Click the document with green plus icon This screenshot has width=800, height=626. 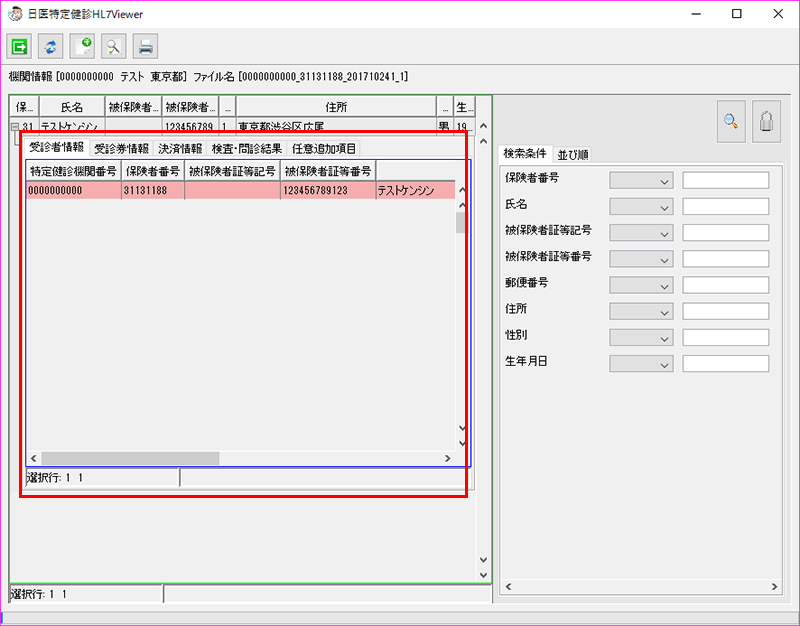(83, 46)
